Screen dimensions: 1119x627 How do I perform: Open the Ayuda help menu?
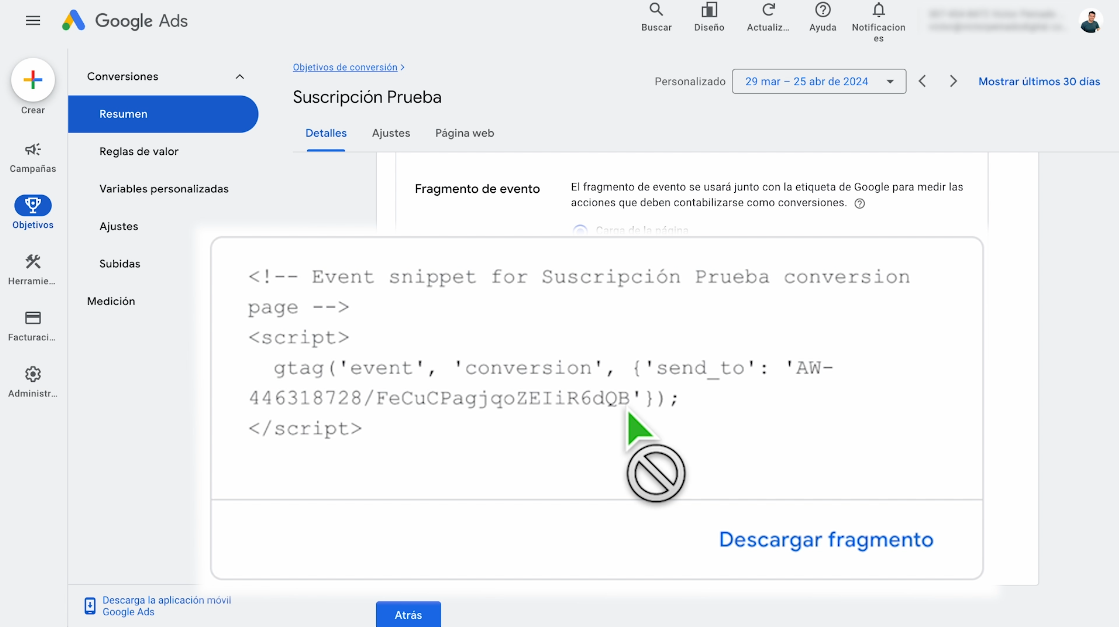823,18
